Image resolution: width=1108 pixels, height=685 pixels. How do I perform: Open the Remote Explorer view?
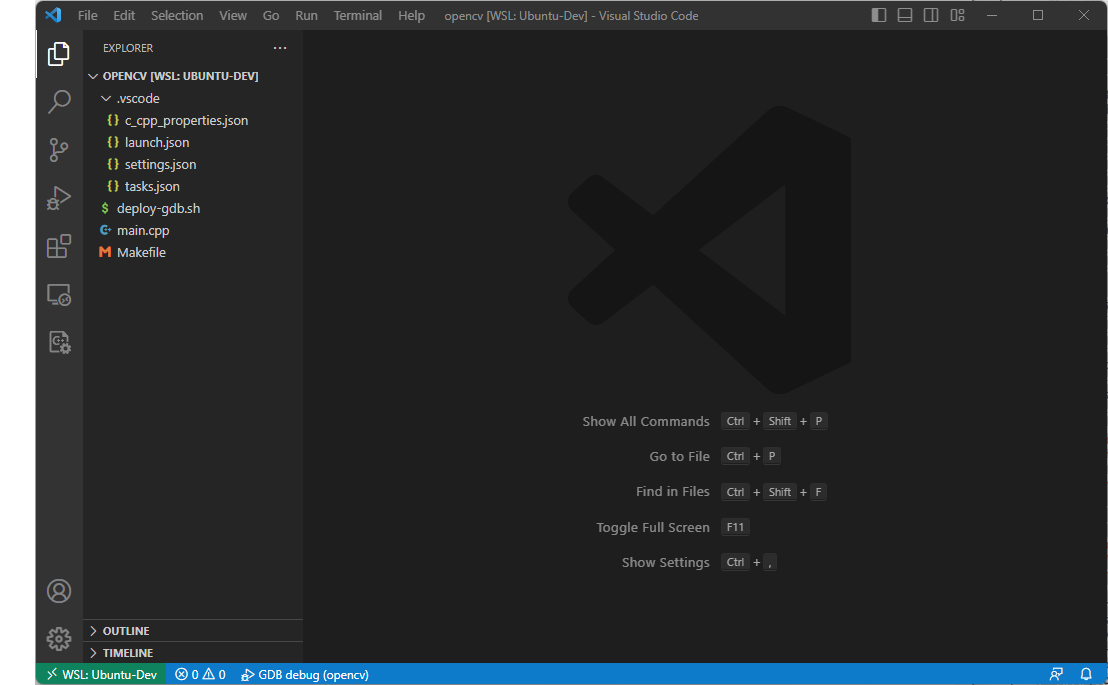coord(59,294)
